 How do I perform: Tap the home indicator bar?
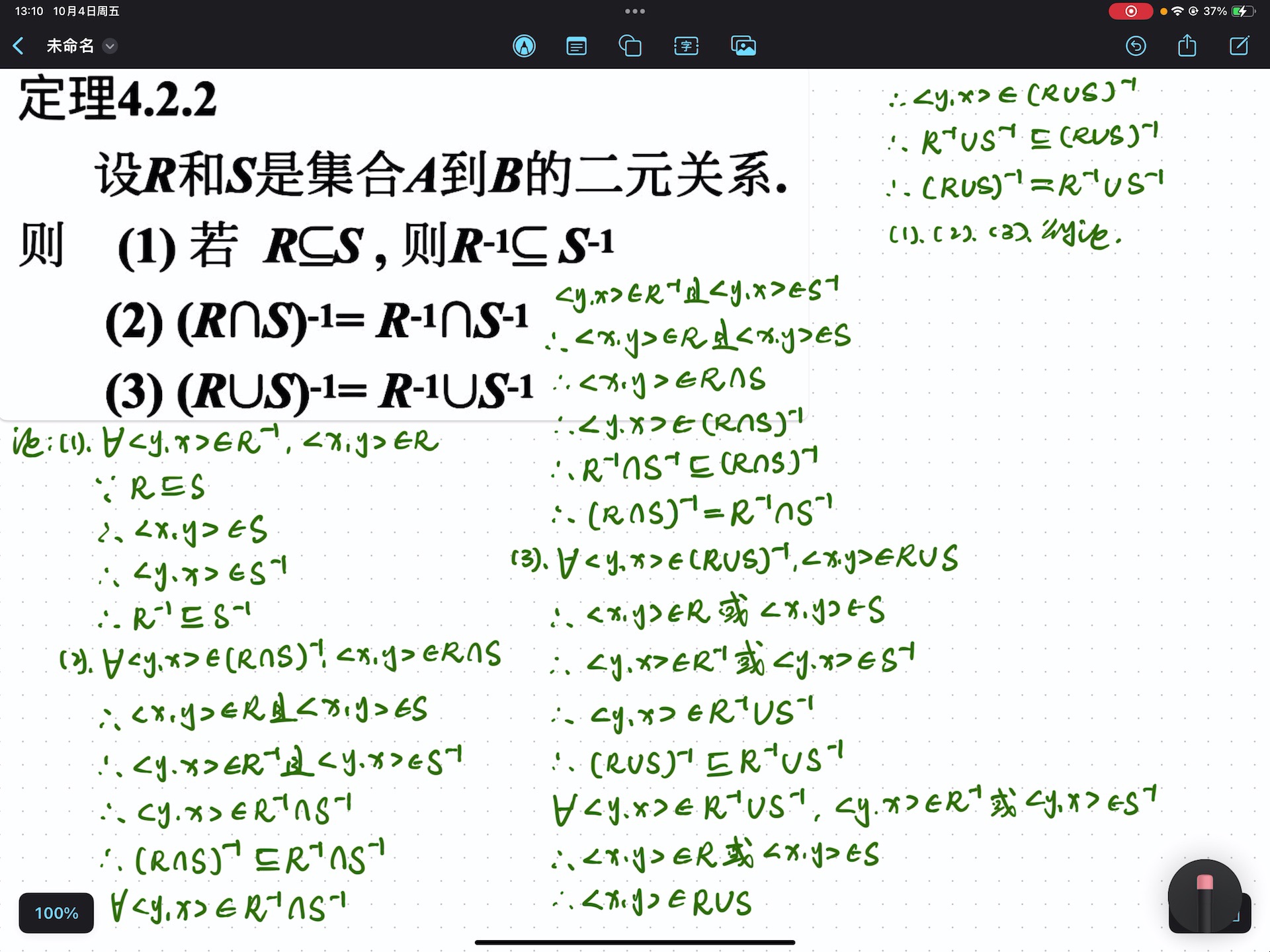tap(635, 942)
